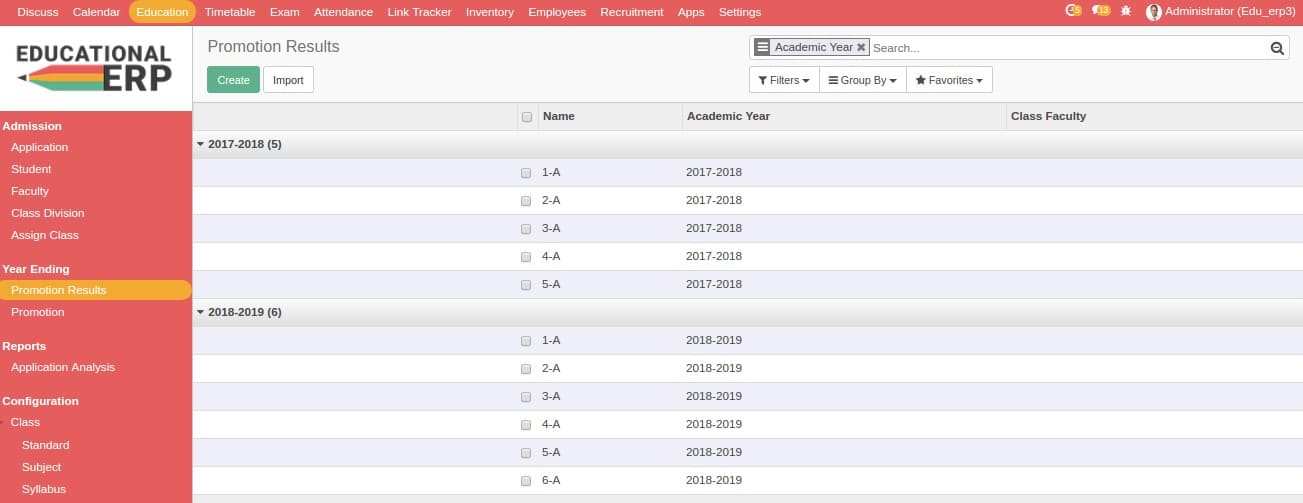Go to the Timetable menu
The image size is (1303, 503).
[230, 12]
